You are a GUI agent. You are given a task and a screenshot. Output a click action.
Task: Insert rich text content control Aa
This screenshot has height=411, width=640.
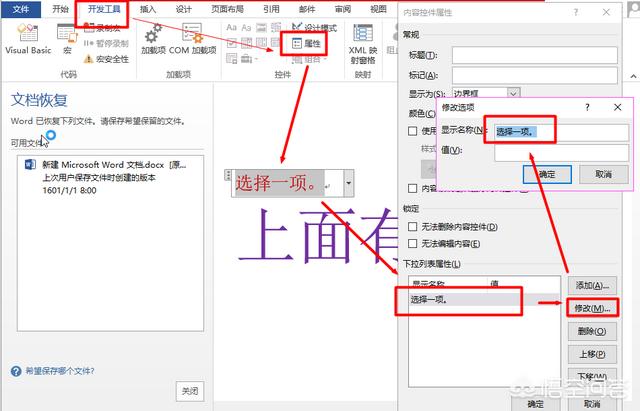pyautogui.click(x=231, y=27)
